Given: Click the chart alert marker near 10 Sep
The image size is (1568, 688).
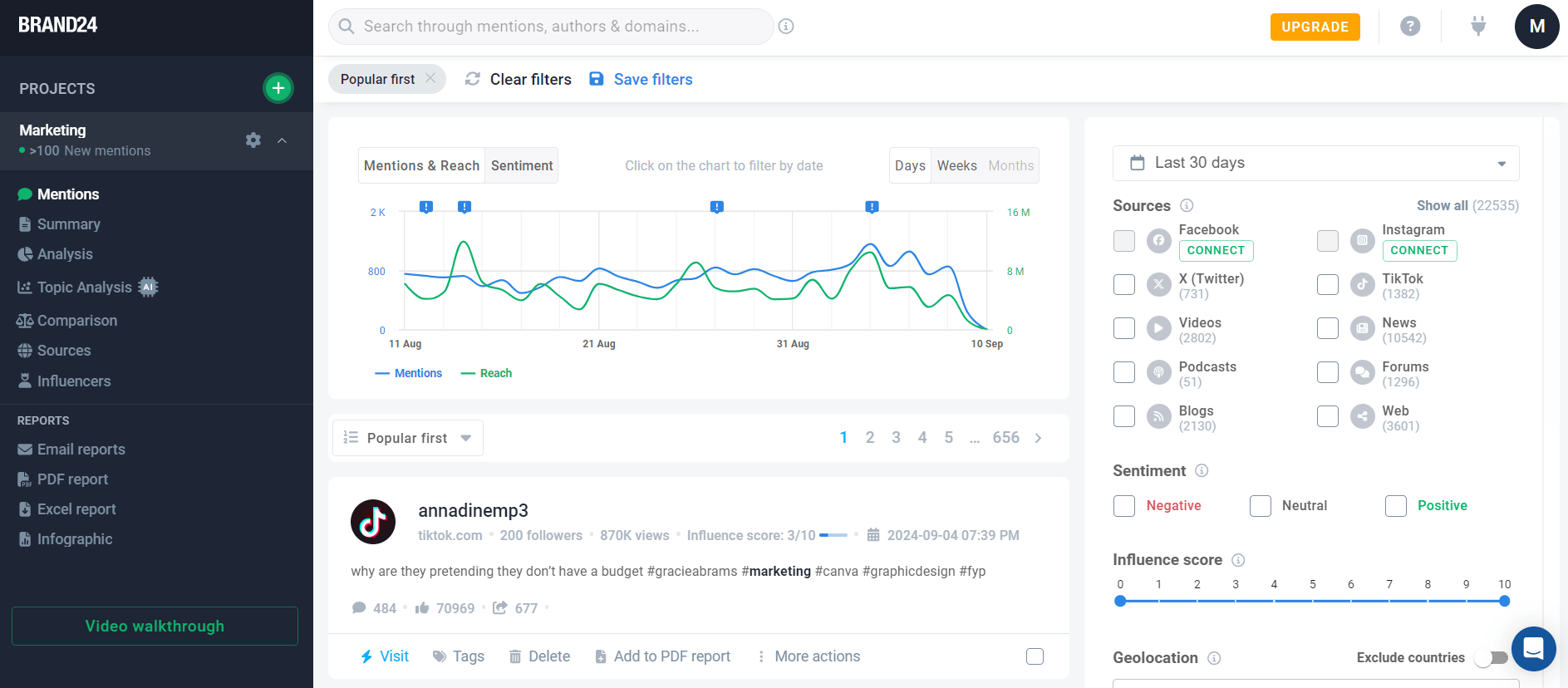Looking at the screenshot, I should (872, 207).
